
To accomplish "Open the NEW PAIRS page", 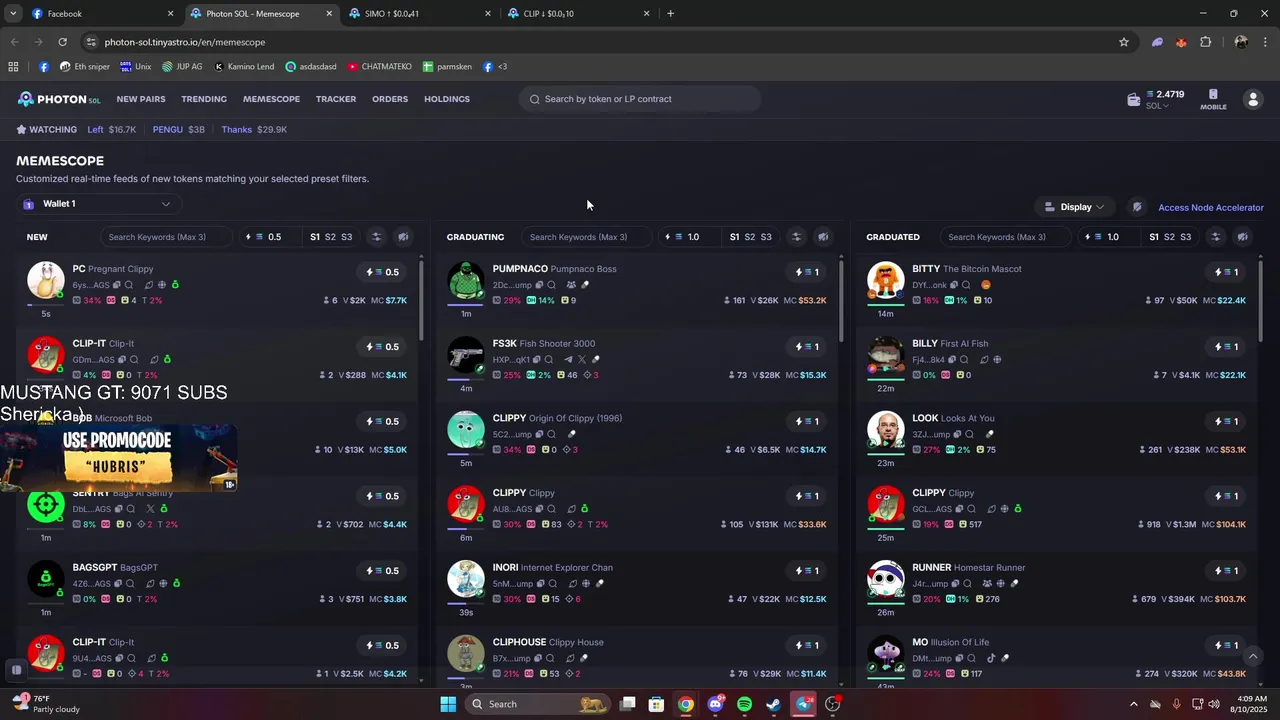I will (x=141, y=99).
